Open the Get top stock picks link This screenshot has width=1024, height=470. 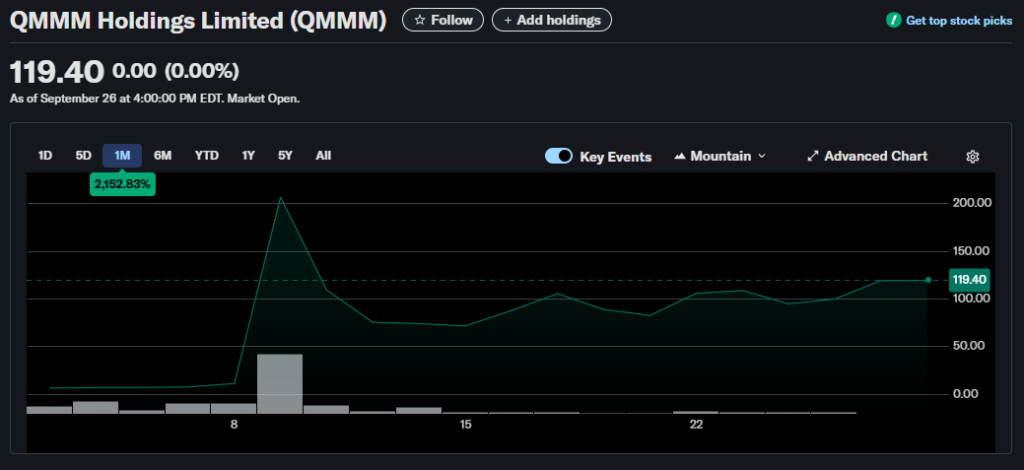[958, 20]
